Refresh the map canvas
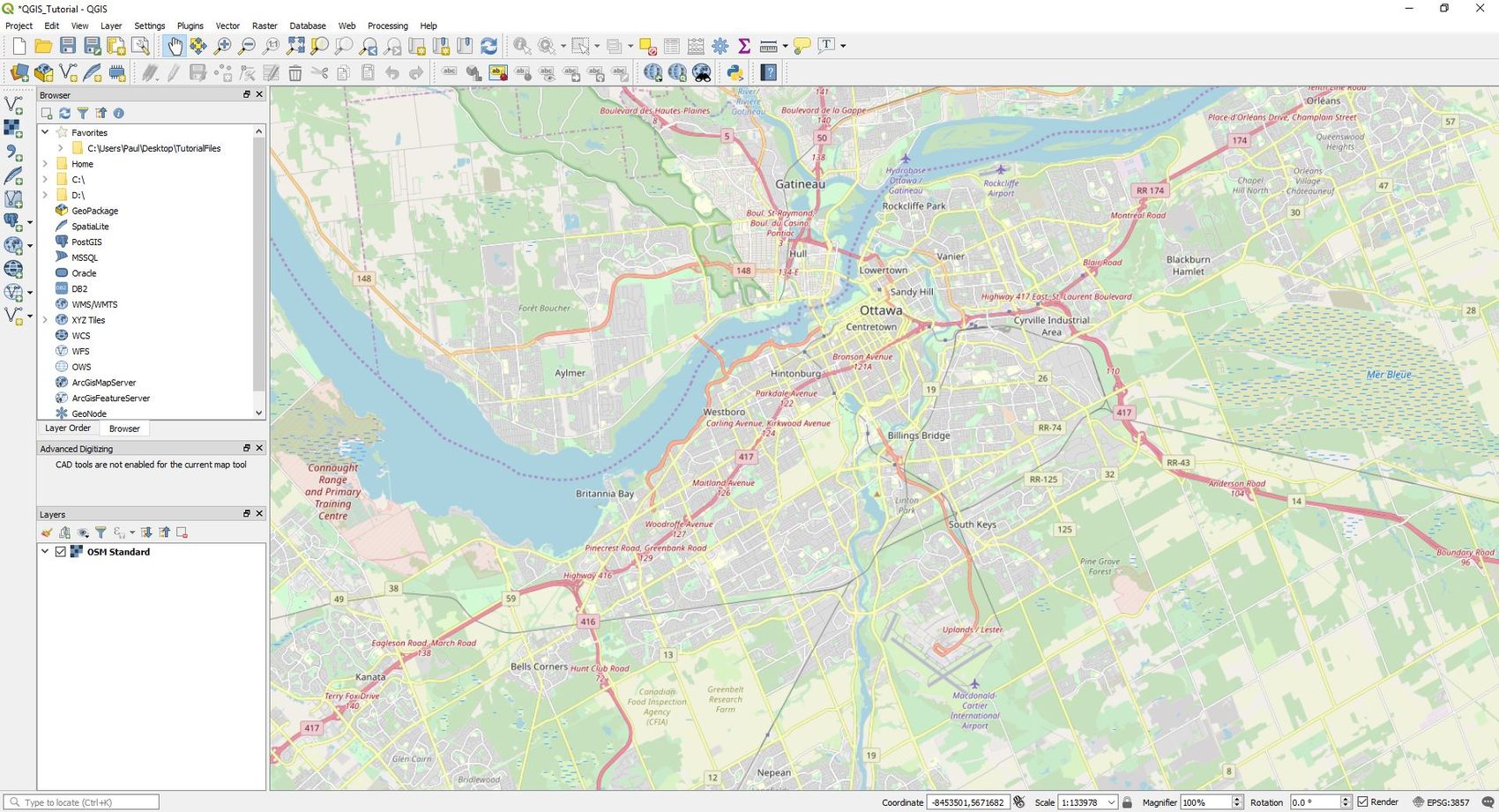 tap(488, 46)
